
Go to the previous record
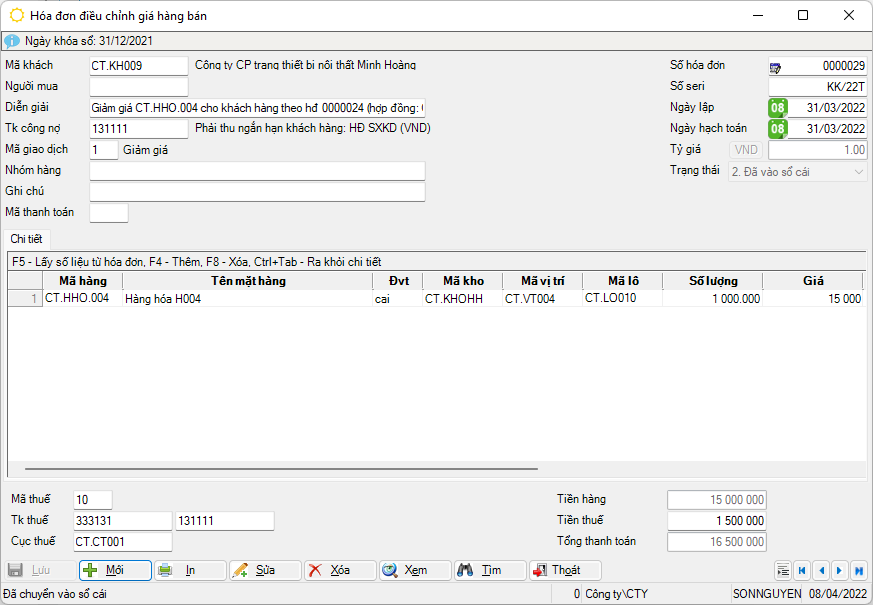[x=821, y=571]
